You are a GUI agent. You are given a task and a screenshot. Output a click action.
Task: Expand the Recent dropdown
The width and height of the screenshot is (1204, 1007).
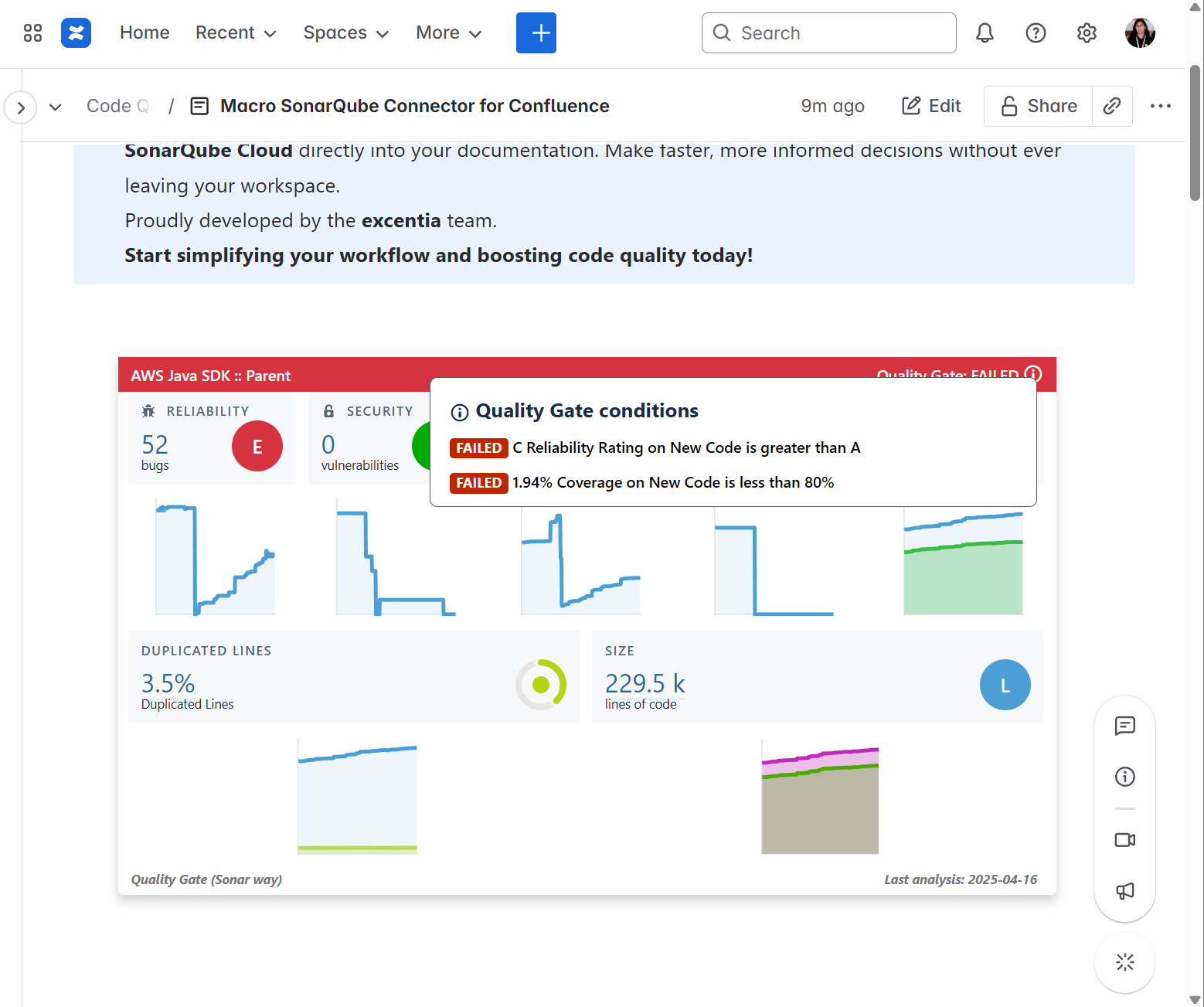(x=235, y=32)
